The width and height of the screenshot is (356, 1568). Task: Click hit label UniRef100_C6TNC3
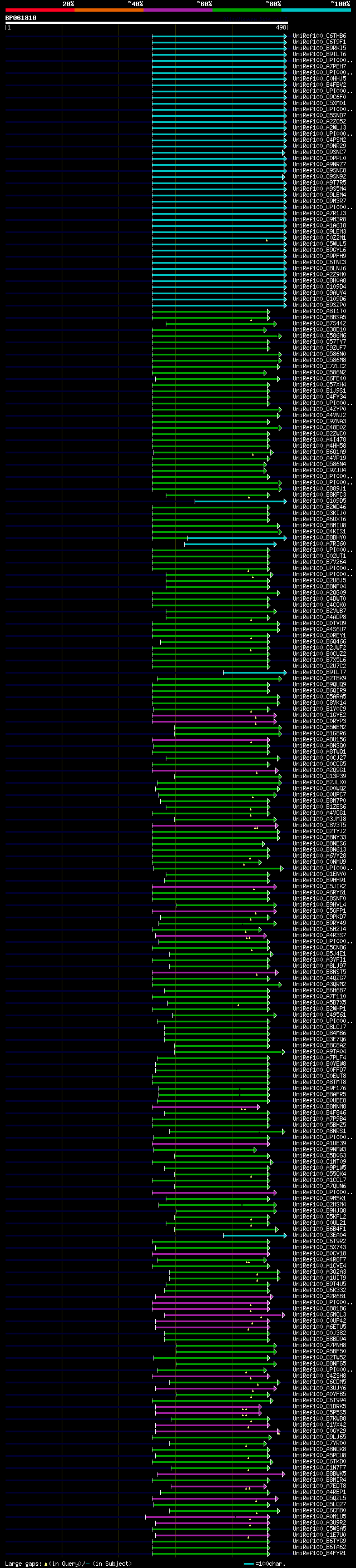tap(319, 263)
